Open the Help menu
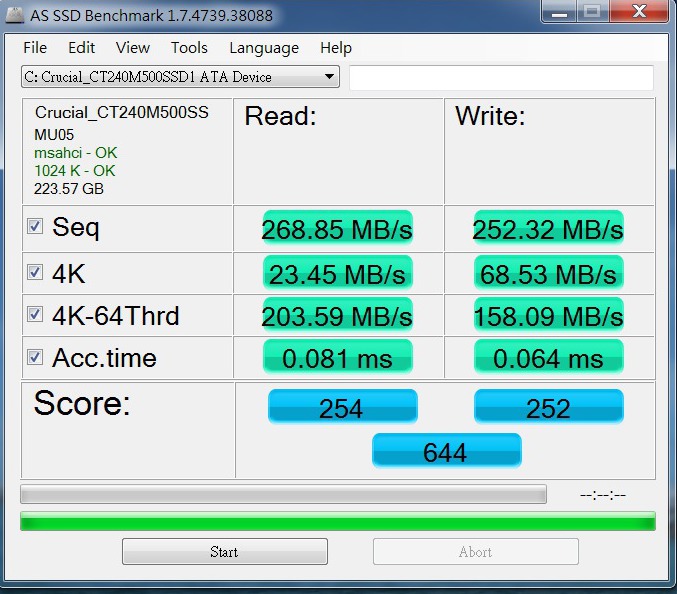 pyautogui.click(x=336, y=47)
